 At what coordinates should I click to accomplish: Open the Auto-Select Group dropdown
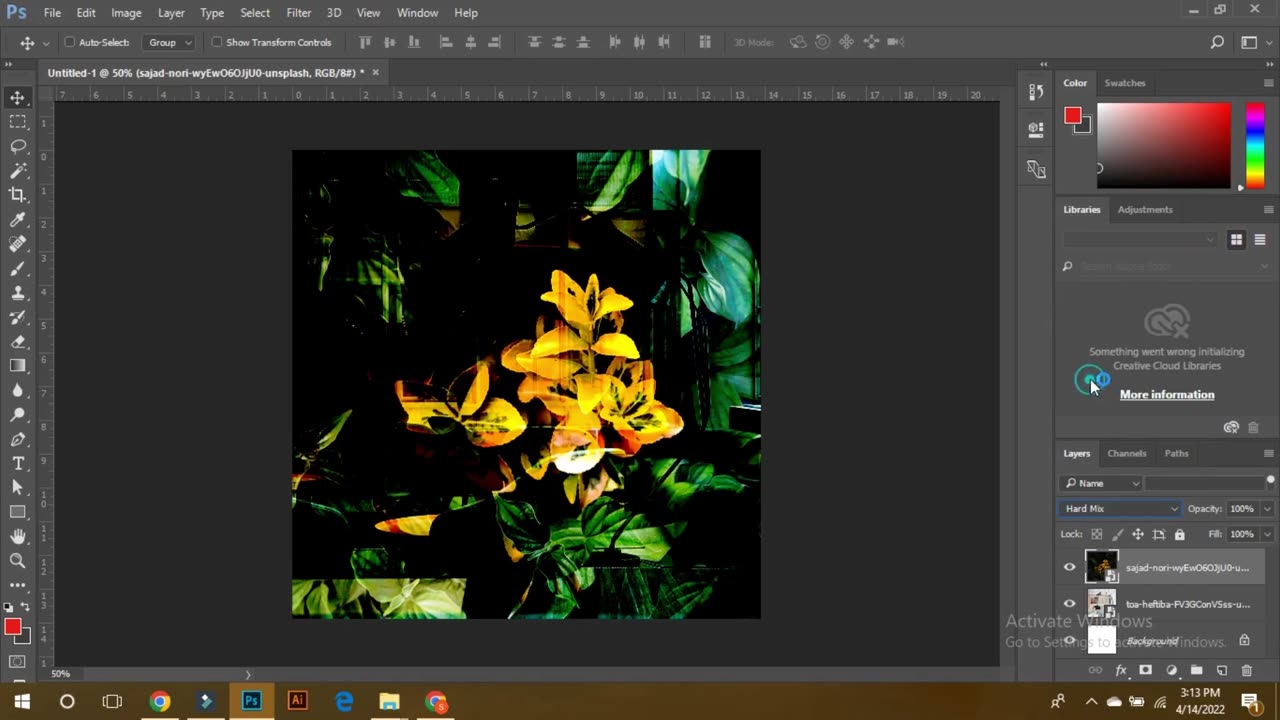(x=169, y=42)
